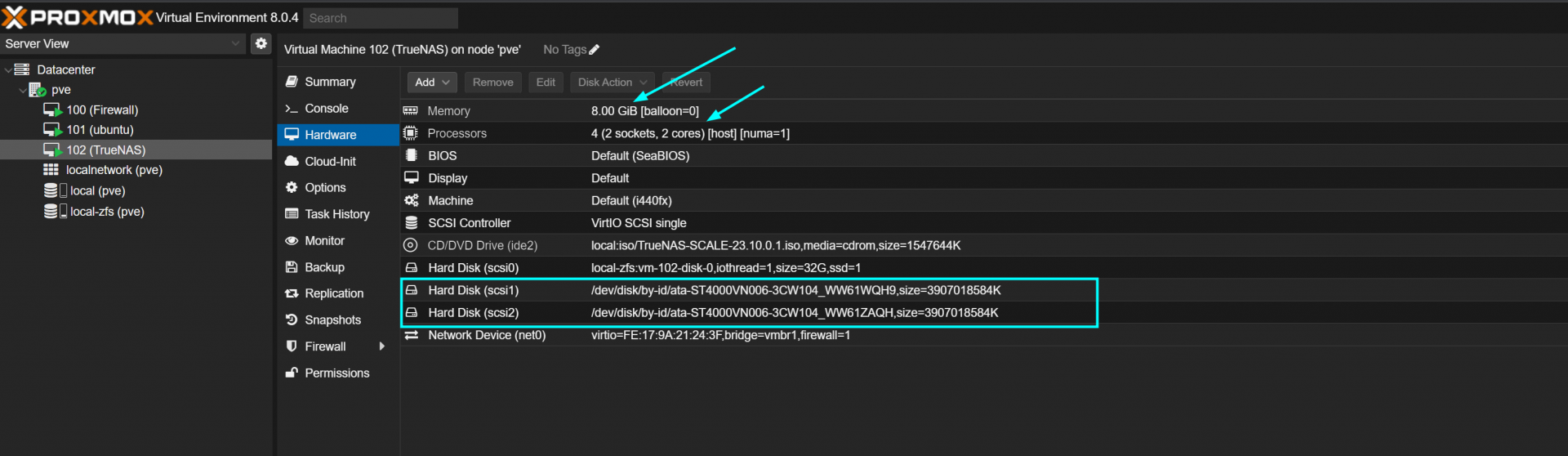Open the Options tab

[x=338, y=187]
